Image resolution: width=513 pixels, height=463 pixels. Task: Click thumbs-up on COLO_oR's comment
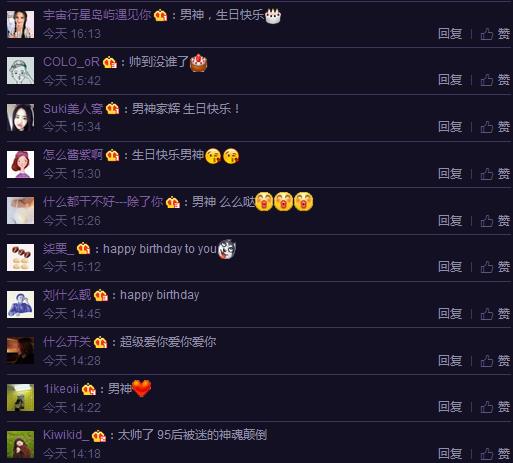(x=495, y=80)
